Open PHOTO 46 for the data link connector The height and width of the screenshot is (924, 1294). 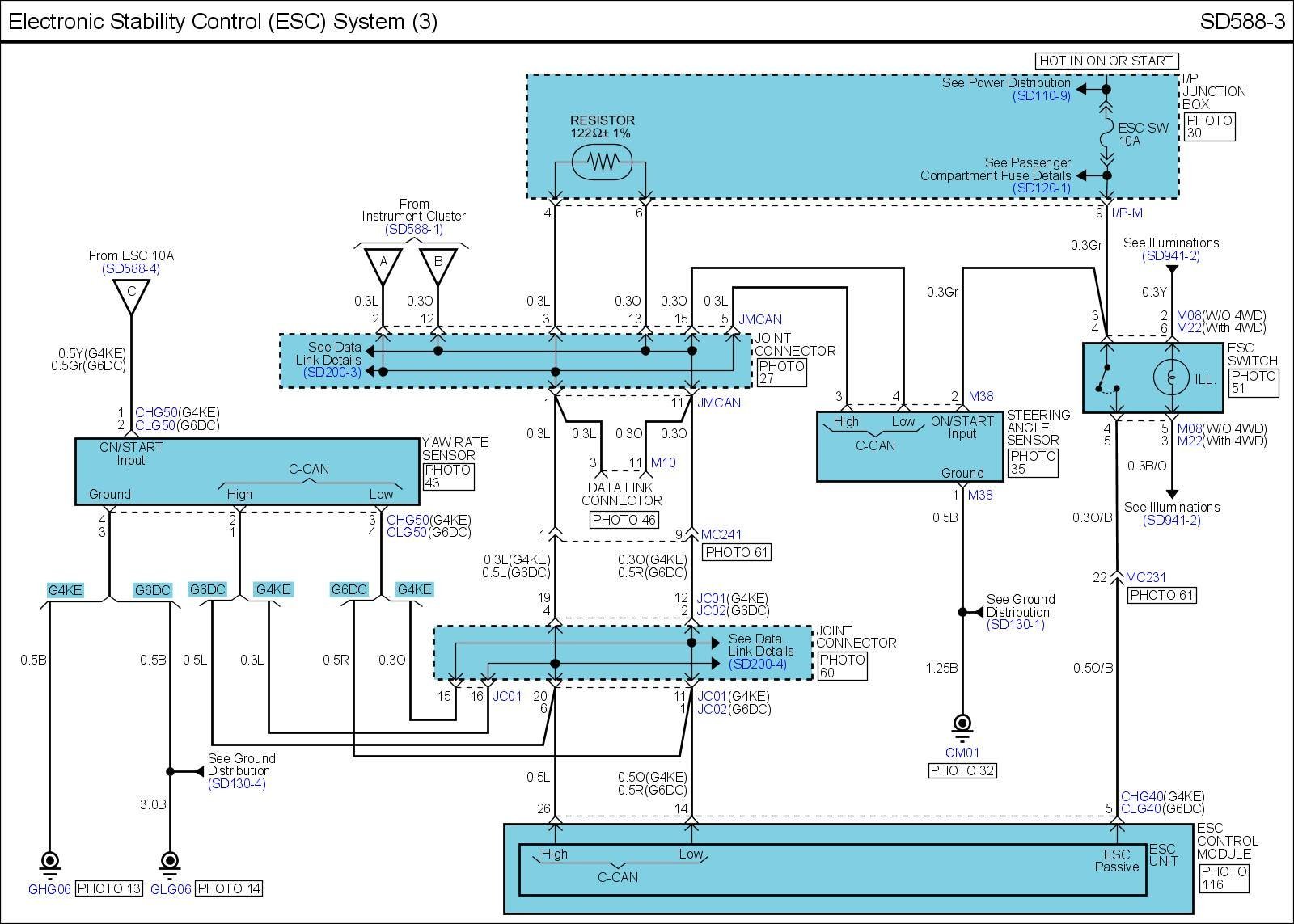624,521
